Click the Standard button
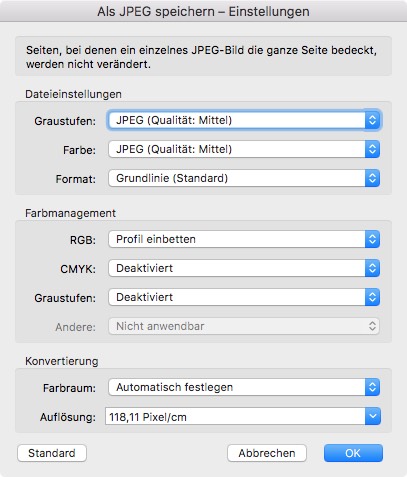Viewport: 407px width, 477px height. [x=52, y=453]
